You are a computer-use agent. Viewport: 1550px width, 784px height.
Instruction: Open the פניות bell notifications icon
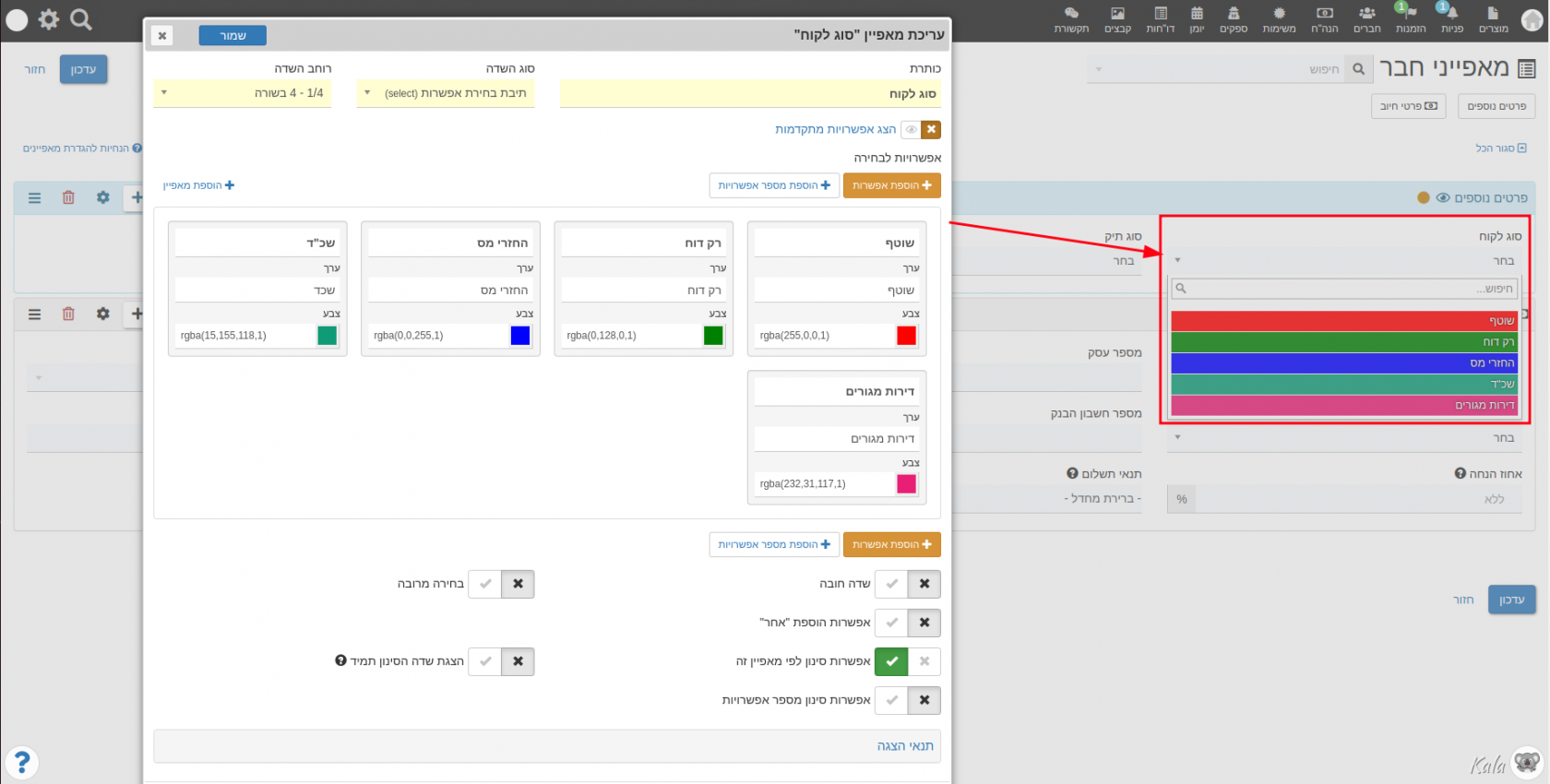(x=1451, y=19)
